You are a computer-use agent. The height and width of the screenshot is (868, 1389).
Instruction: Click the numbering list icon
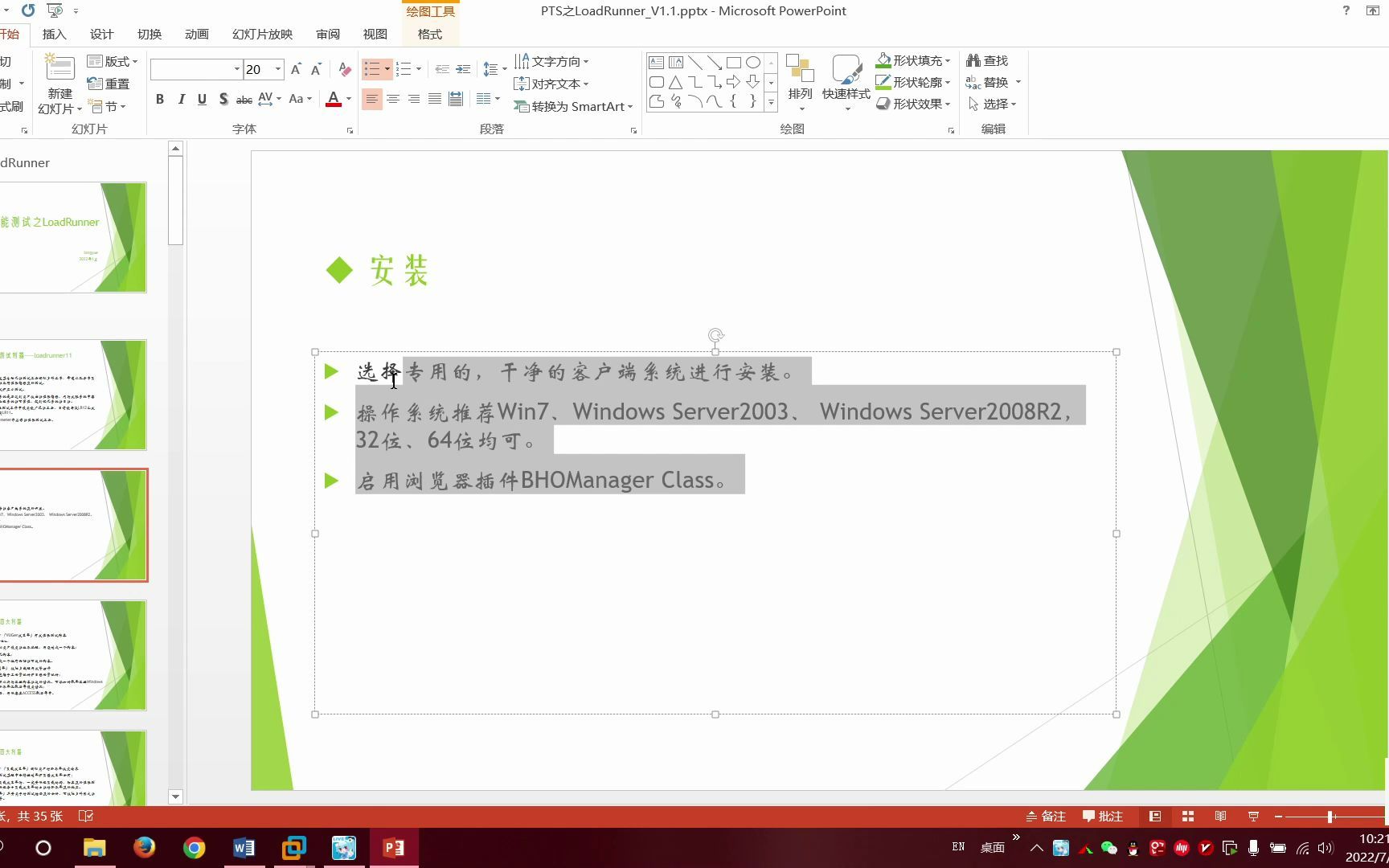click(x=404, y=69)
